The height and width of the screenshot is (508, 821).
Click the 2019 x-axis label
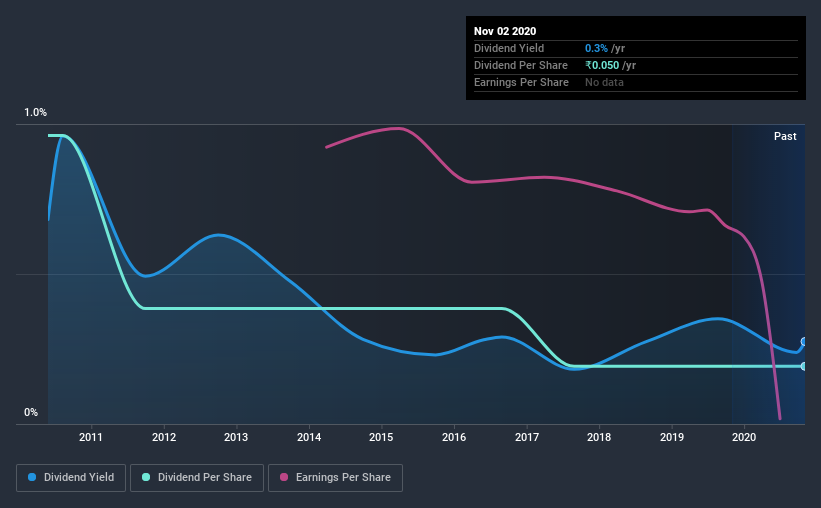tap(672, 437)
